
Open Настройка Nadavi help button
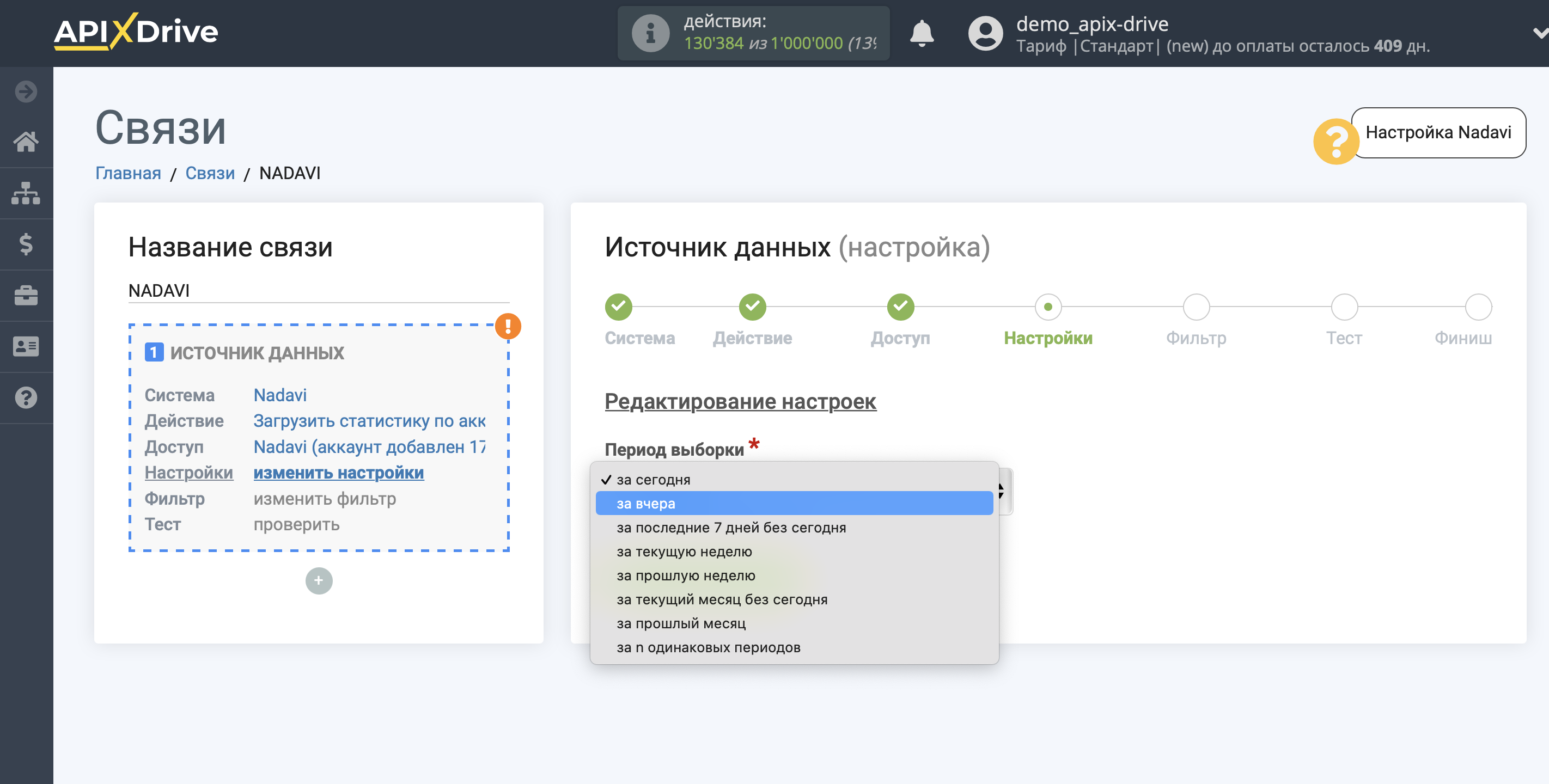tap(1438, 132)
